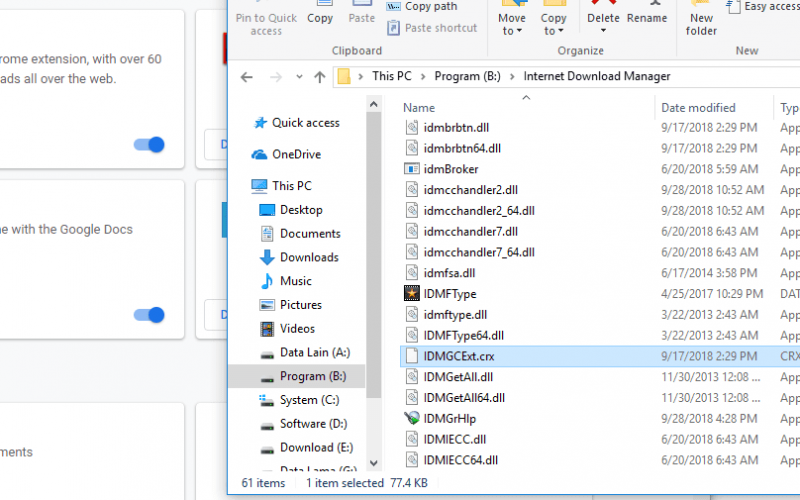Open Downloads in the navigation pane
The image size is (800, 500).
[299, 257]
